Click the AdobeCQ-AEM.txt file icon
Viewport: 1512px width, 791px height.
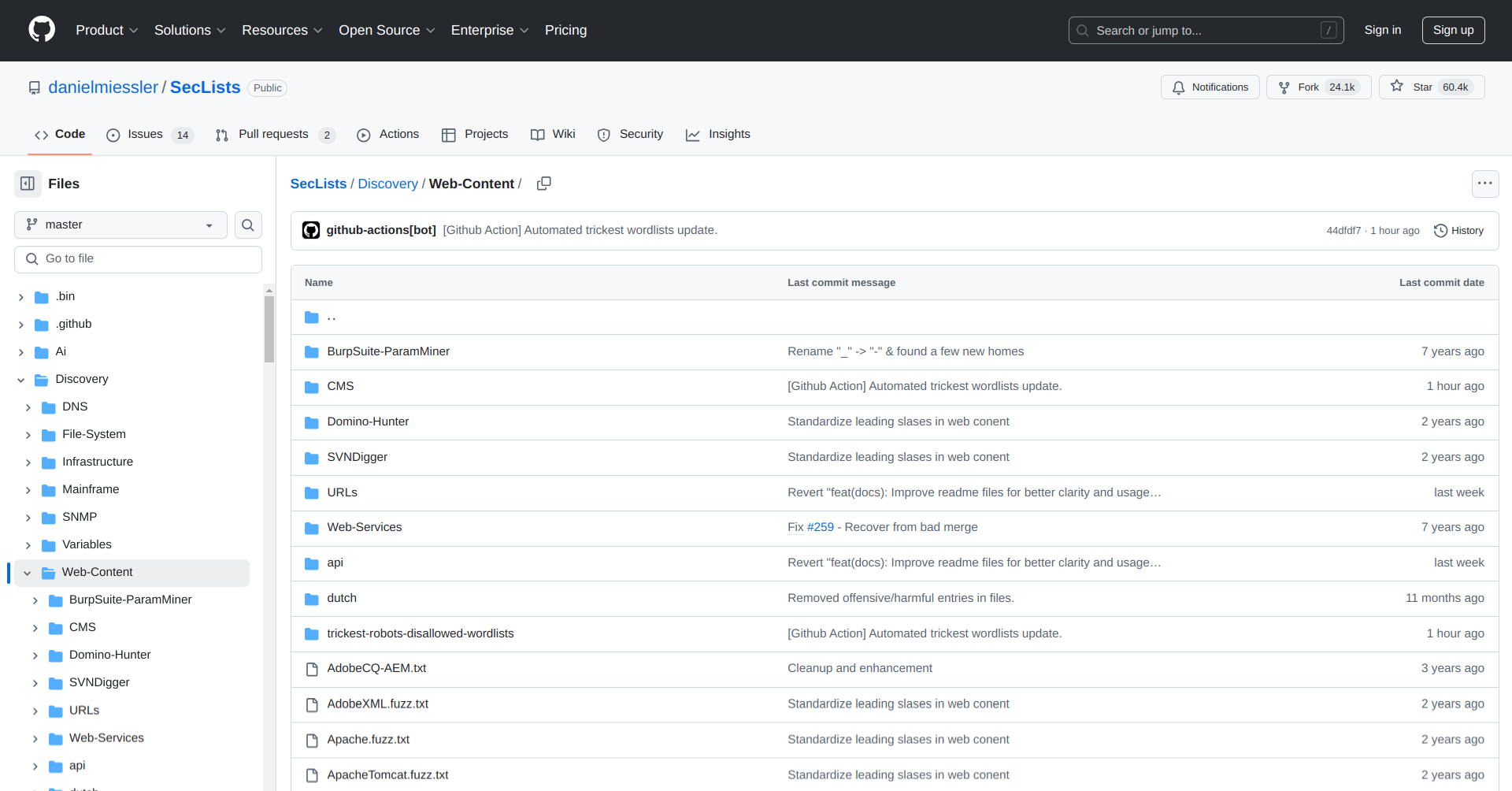coord(312,669)
